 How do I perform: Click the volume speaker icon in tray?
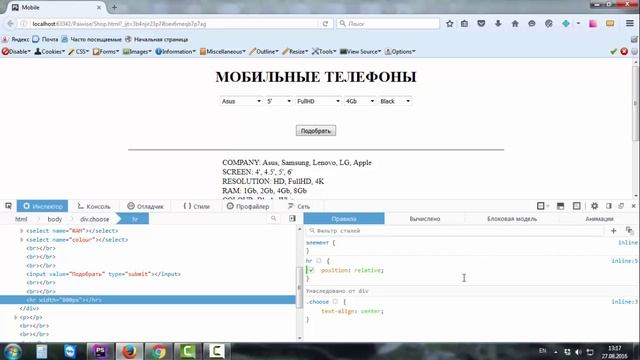pyautogui.click(x=578, y=352)
